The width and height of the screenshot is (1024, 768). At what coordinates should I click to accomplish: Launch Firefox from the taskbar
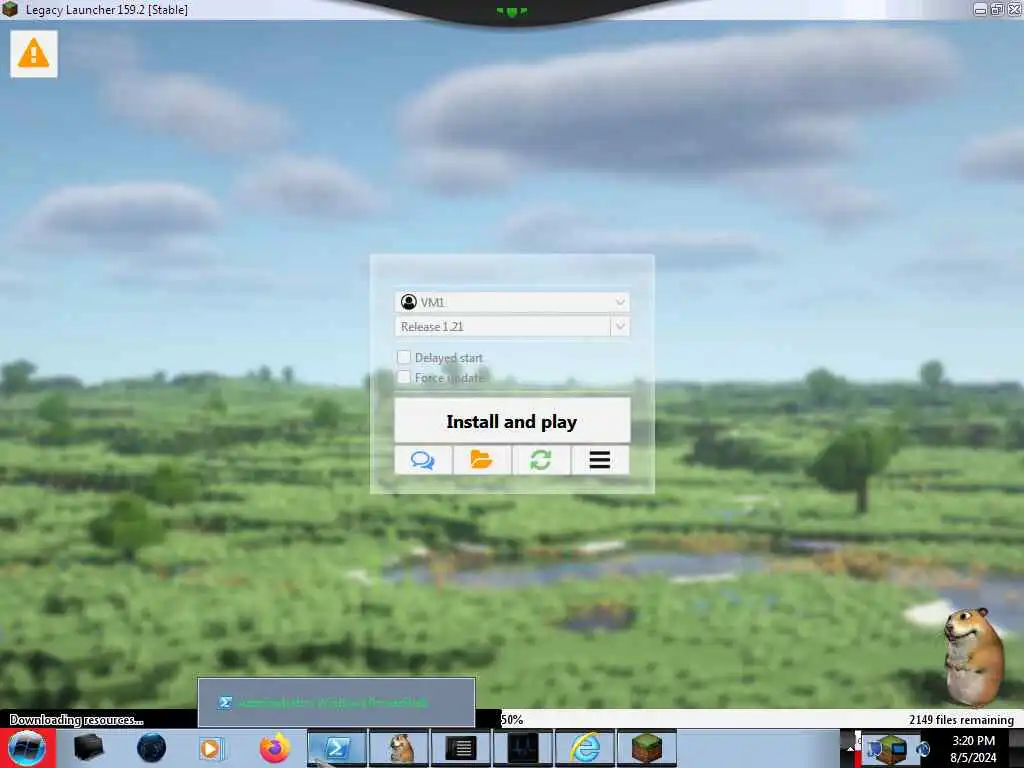pyautogui.click(x=274, y=748)
